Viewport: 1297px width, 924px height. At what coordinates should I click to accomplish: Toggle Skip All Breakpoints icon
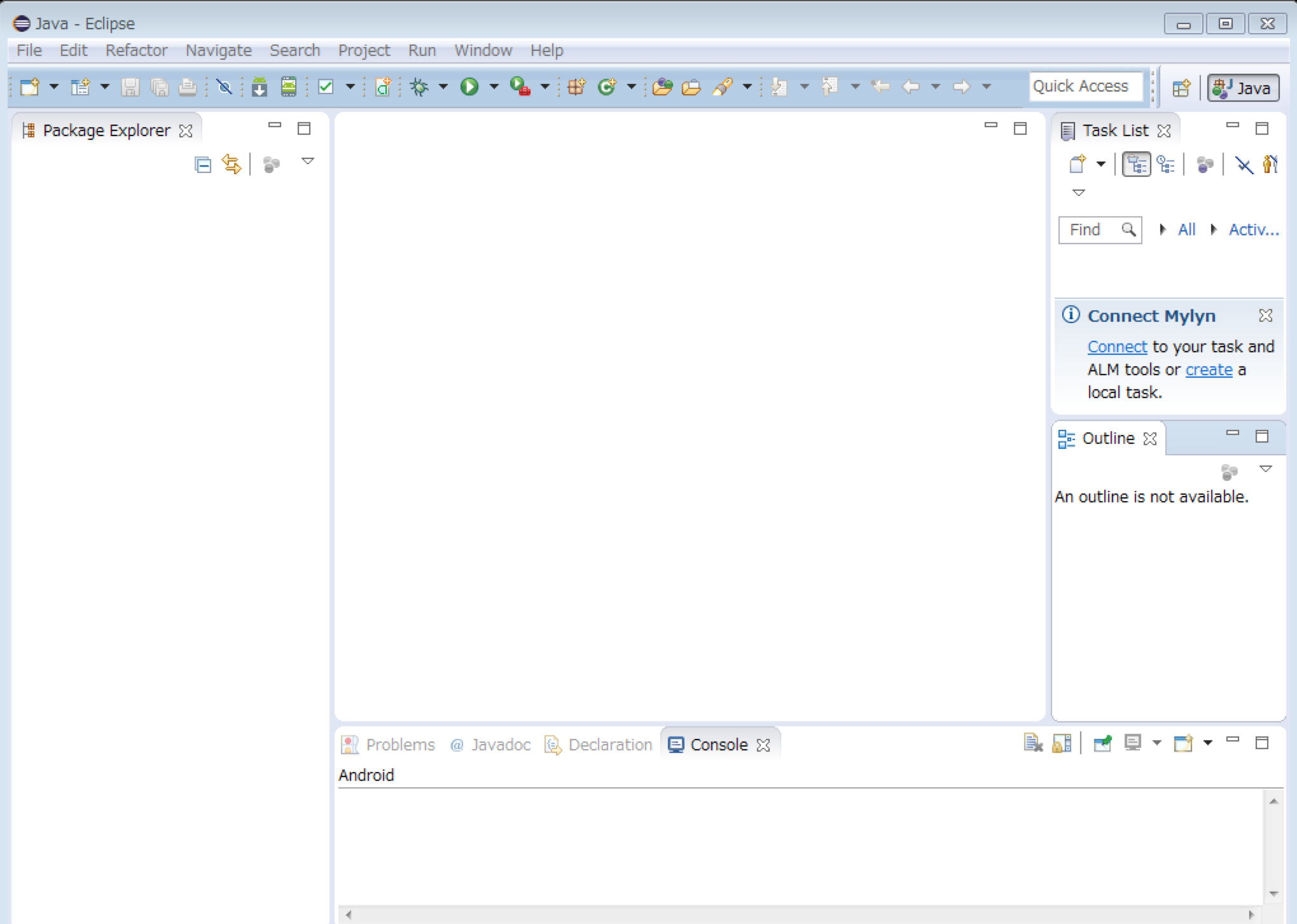[224, 86]
